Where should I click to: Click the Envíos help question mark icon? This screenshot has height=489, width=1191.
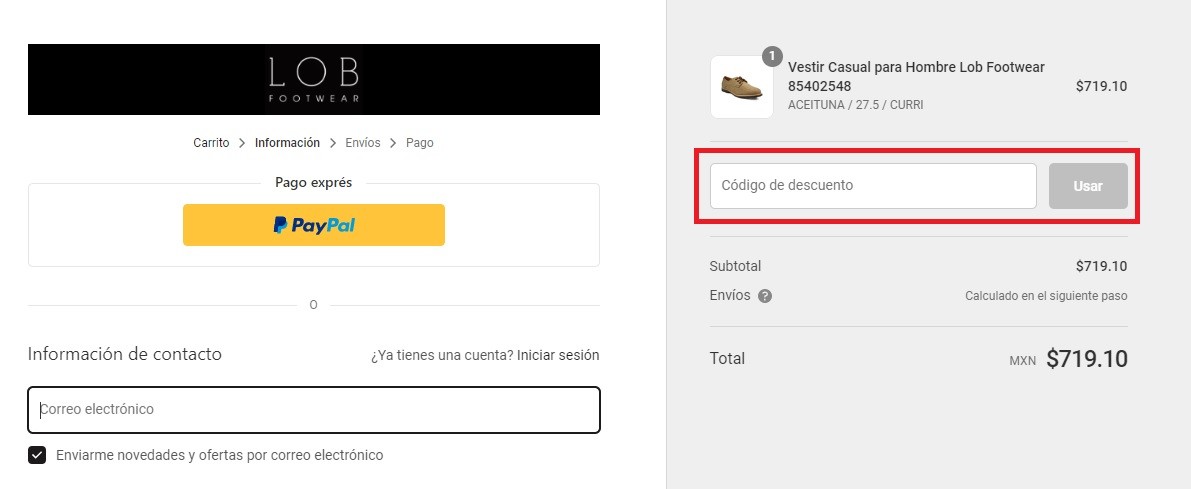coord(765,296)
